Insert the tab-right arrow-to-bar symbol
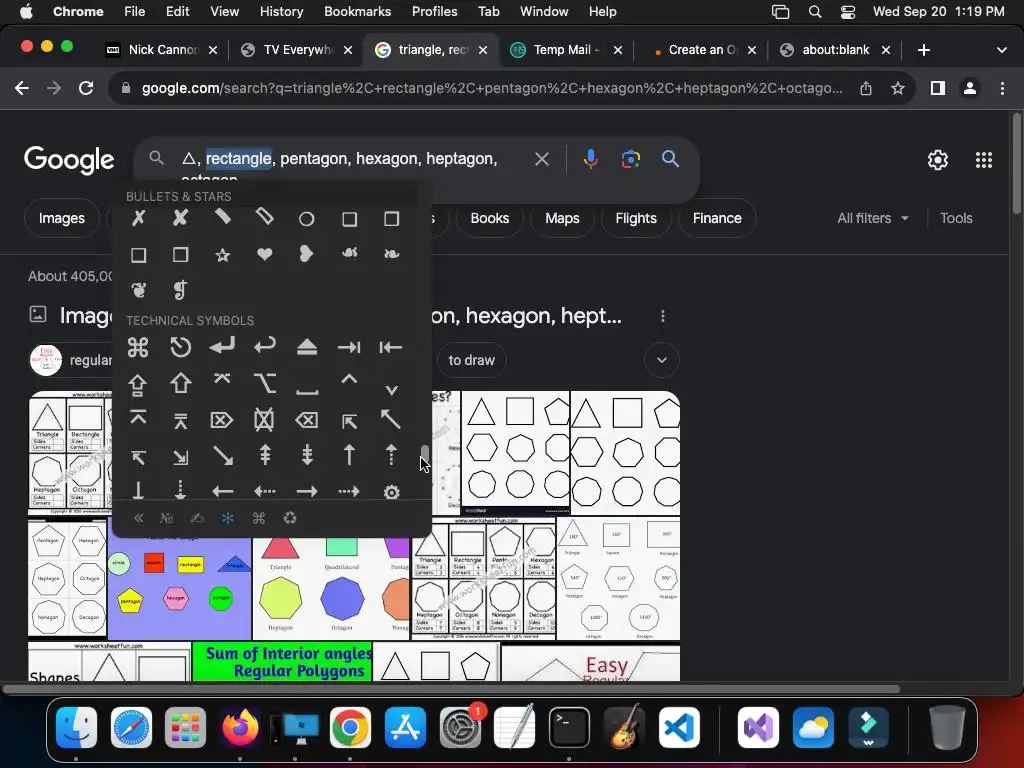The image size is (1024, 768). point(349,347)
